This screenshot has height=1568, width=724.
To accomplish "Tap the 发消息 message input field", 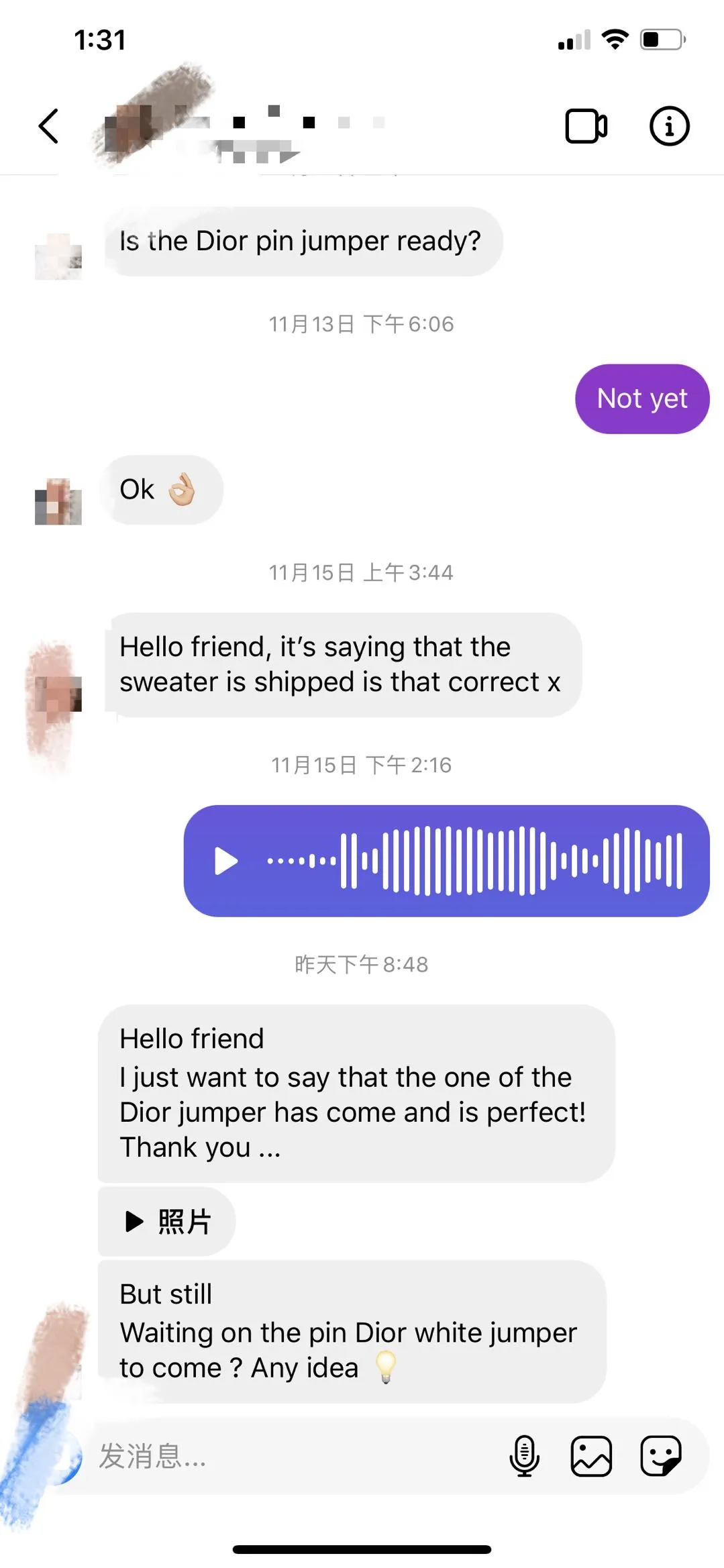I will (295, 1456).
